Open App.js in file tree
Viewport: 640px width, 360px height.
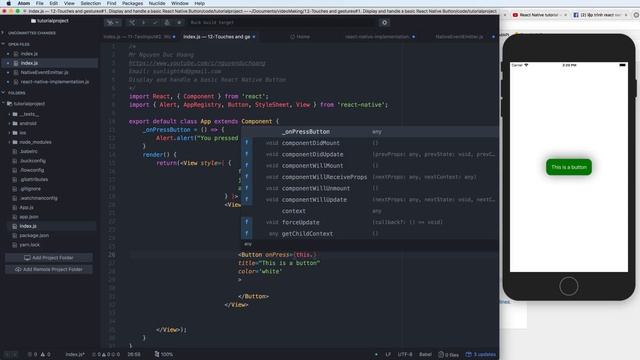[x=27, y=208]
